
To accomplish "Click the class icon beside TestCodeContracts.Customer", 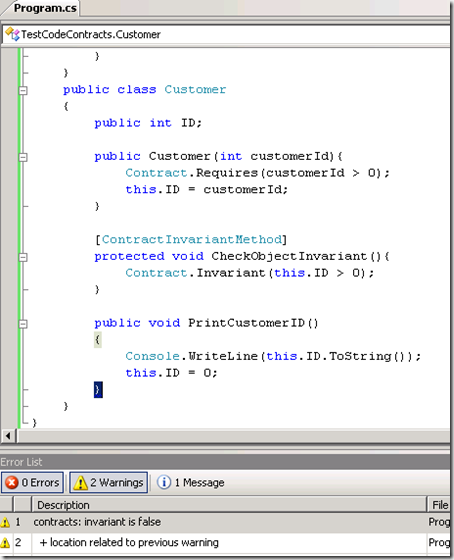I will click(x=13, y=34).
